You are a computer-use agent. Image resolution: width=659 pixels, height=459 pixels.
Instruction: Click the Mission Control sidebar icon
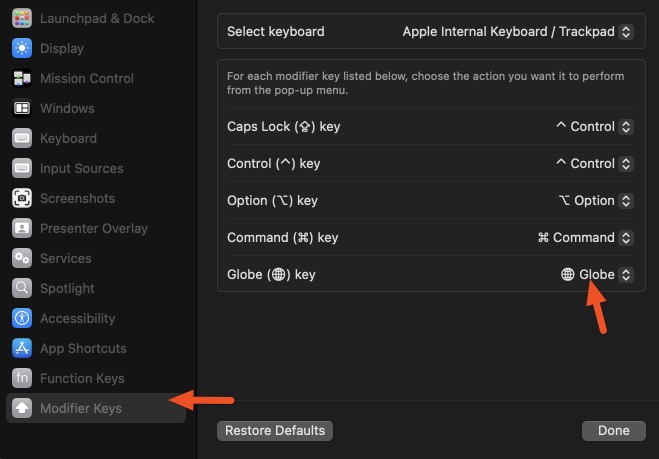click(22, 78)
